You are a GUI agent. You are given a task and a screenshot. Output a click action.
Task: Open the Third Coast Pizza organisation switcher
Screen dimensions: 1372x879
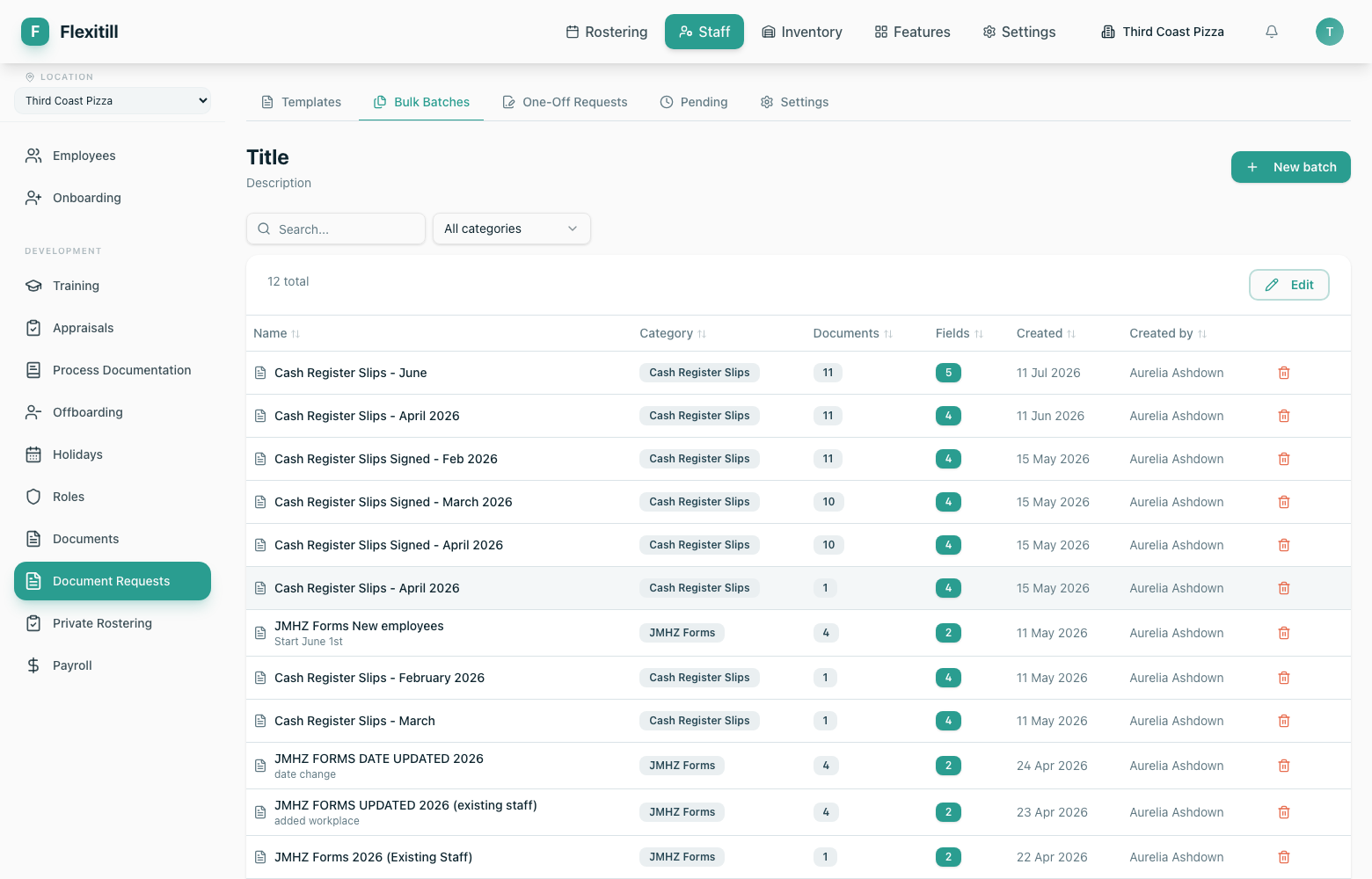pos(1163,32)
